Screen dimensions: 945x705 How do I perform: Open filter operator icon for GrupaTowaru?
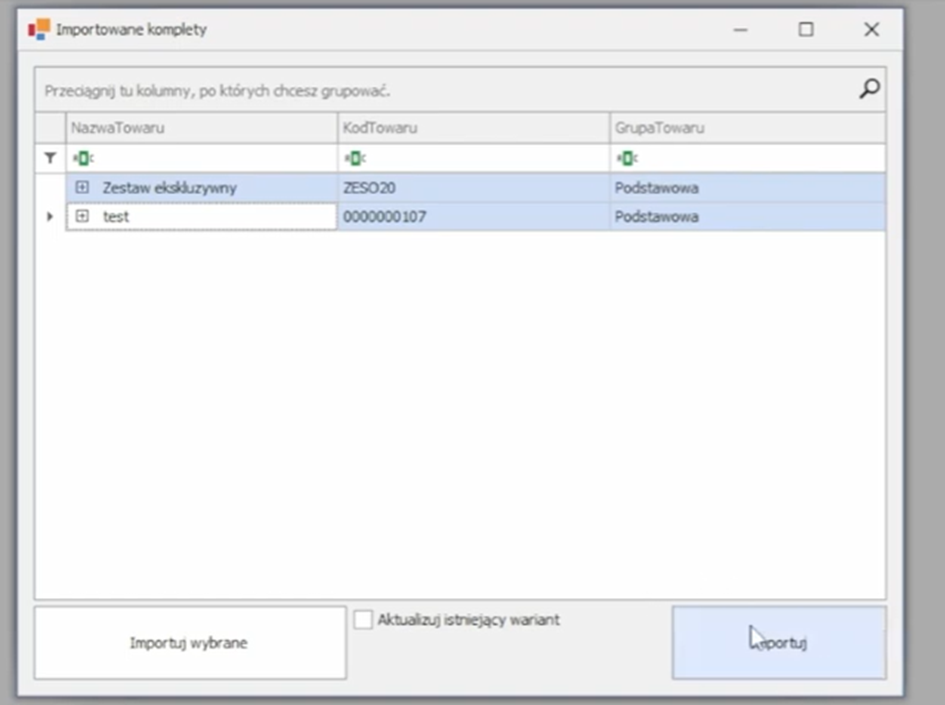click(626, 158)
